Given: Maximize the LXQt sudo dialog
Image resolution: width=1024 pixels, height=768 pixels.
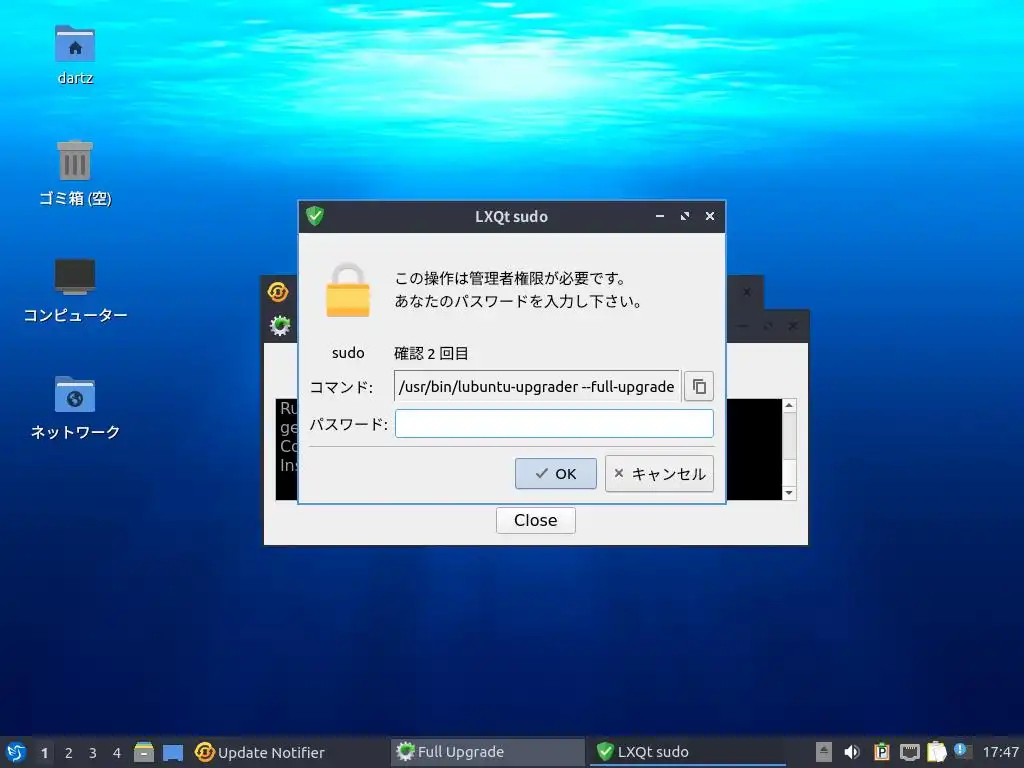Looking at the screenshot, I should (684, 216).
